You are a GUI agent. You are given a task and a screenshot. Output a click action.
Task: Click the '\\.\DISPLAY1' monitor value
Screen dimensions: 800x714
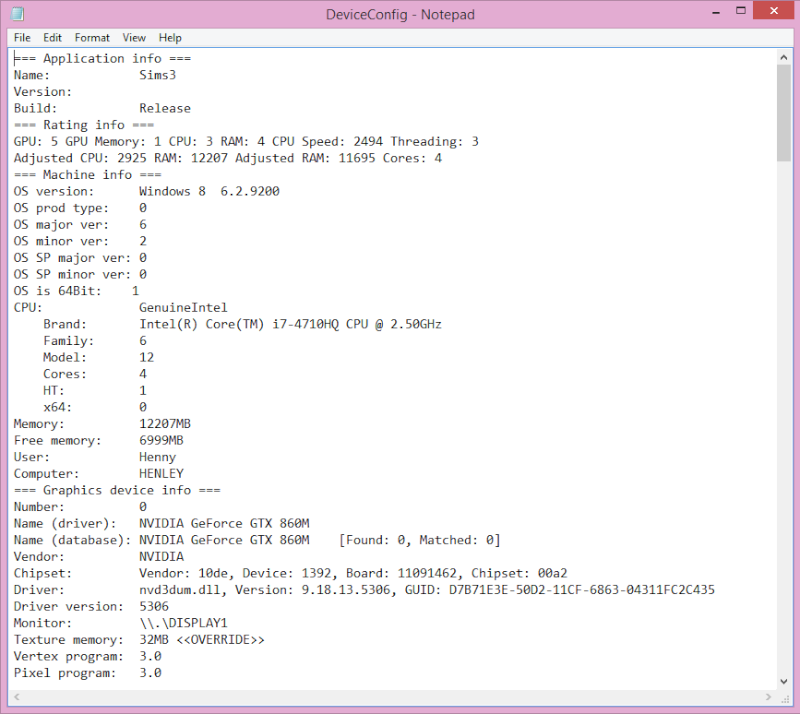coord(183,623)
